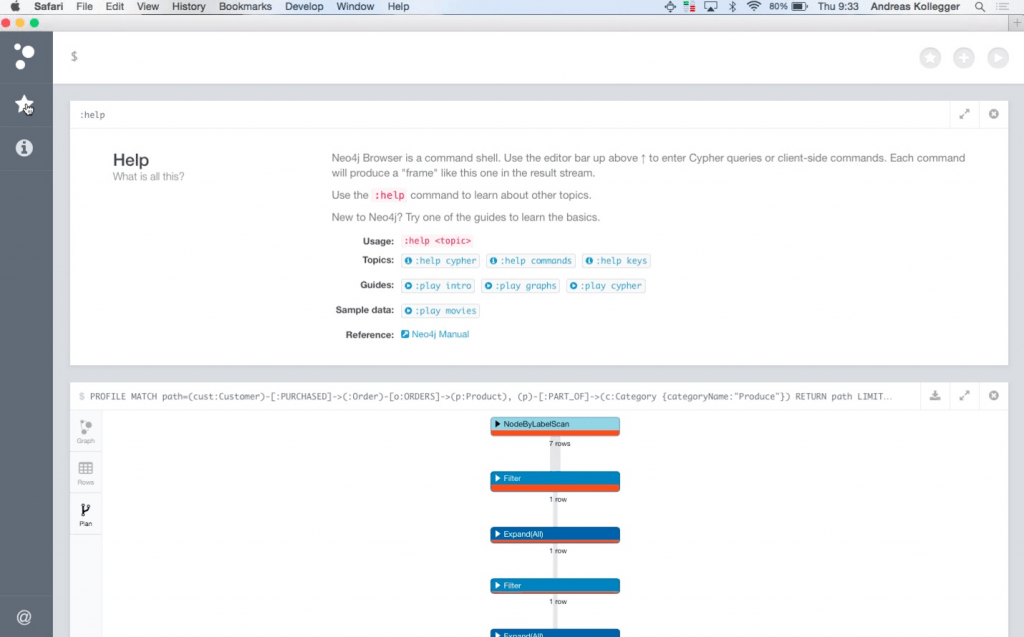Start the :play graphs guide
This screenshot has width=1024, height=637.
pyautogui.click(x=520, y=286)
